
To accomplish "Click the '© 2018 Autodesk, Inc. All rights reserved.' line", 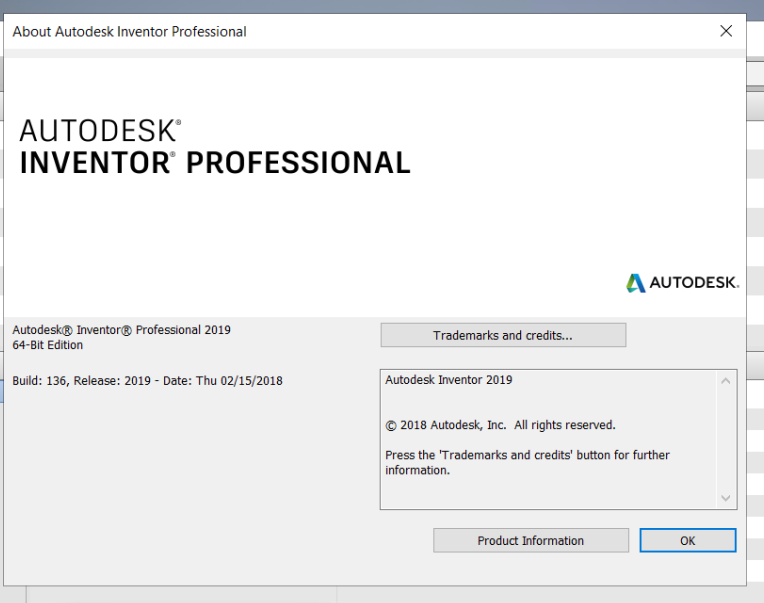I will pos(500,425).
